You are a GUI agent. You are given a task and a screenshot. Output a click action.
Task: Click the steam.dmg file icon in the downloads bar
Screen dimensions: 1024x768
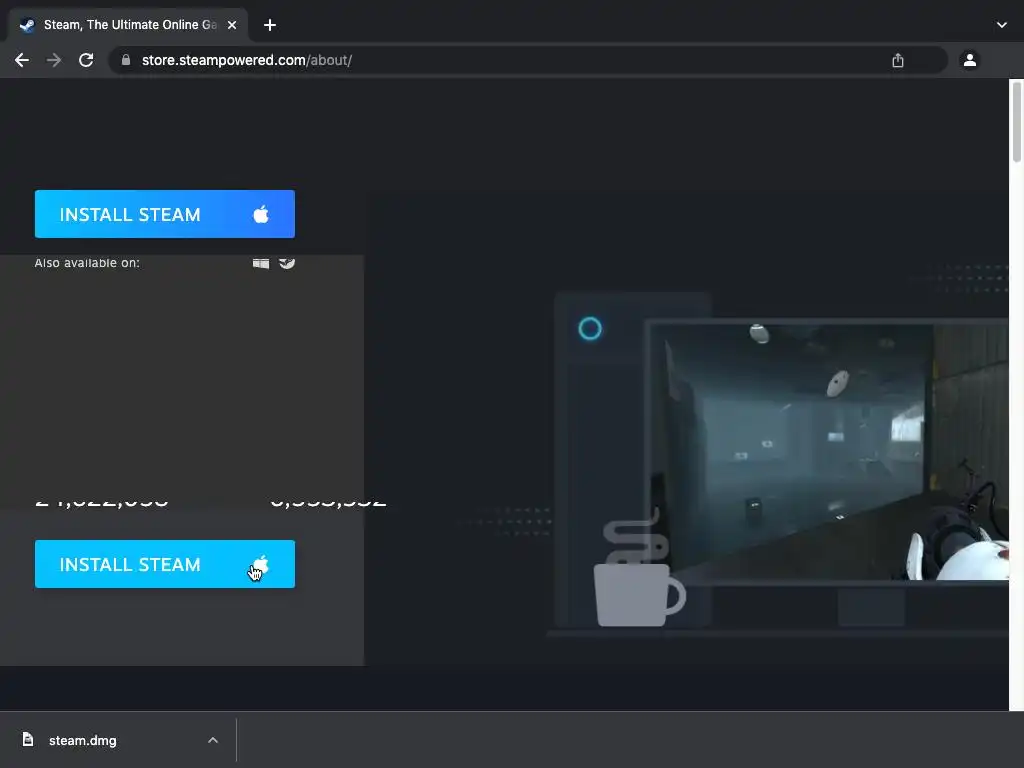click(x=27, y=739)
